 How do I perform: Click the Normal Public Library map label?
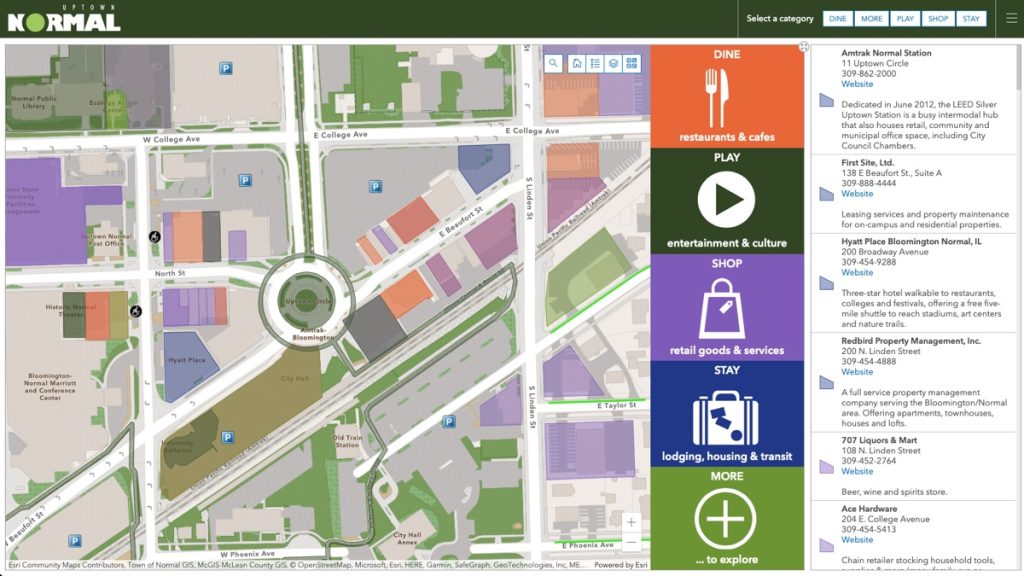tap(34, 102)
